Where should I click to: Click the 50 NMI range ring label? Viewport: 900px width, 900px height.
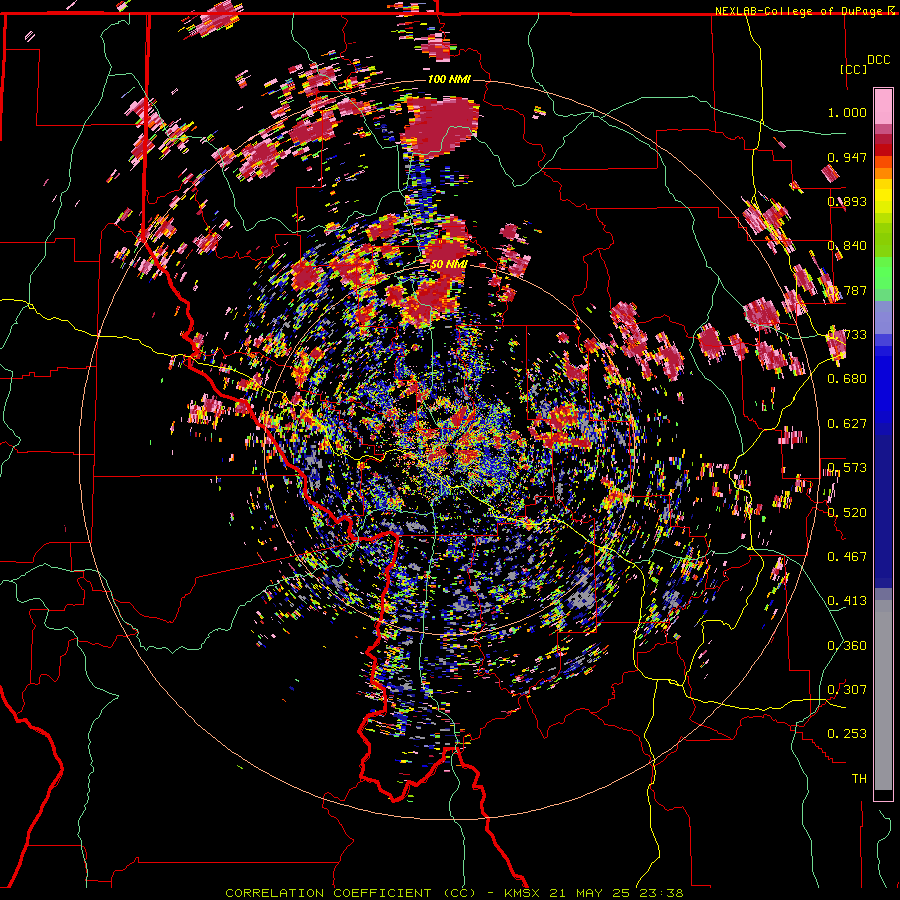point(449,264)
